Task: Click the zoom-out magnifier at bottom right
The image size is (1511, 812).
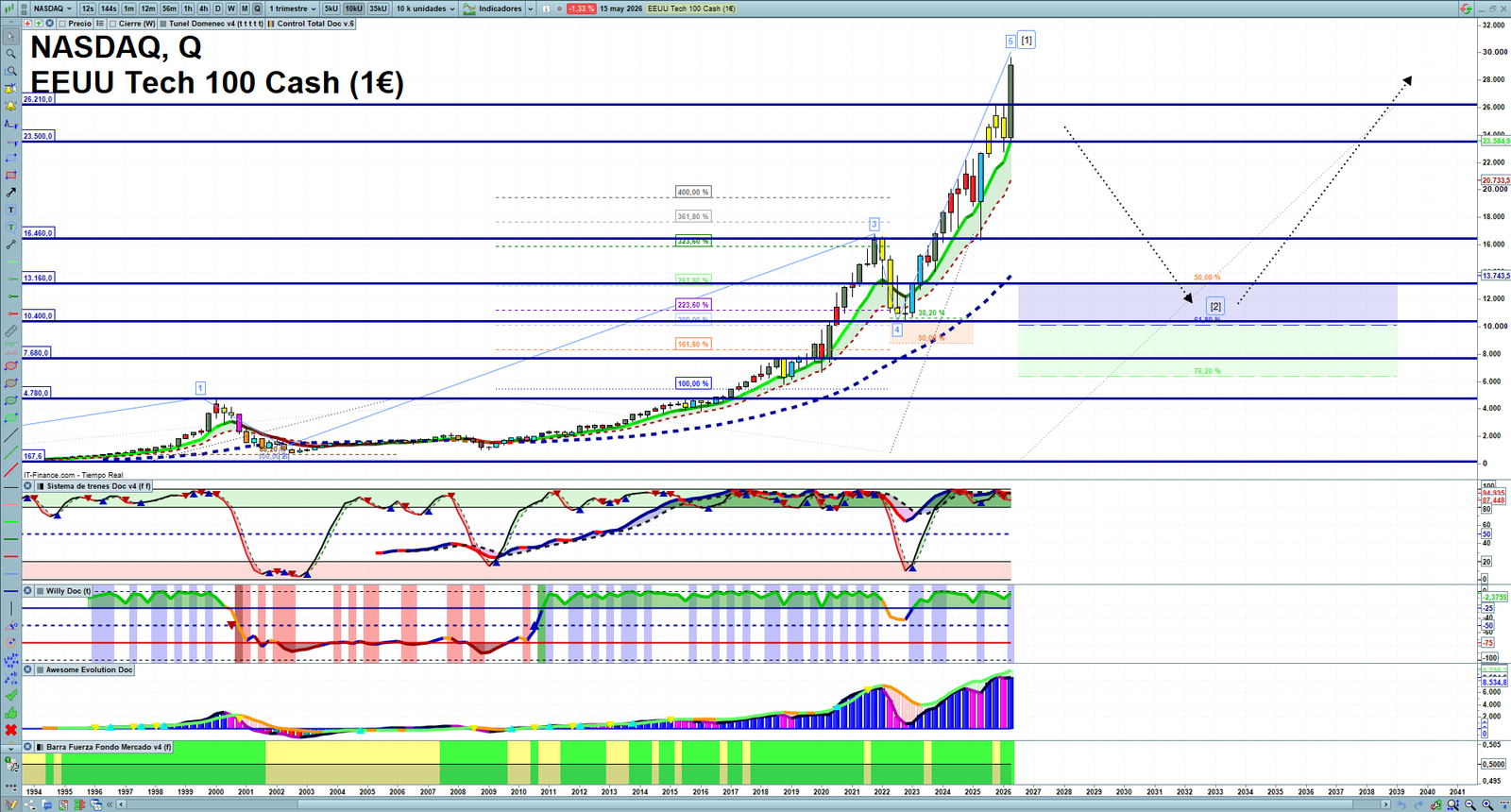Action: pyautogui.click(x=1470, y=804)
